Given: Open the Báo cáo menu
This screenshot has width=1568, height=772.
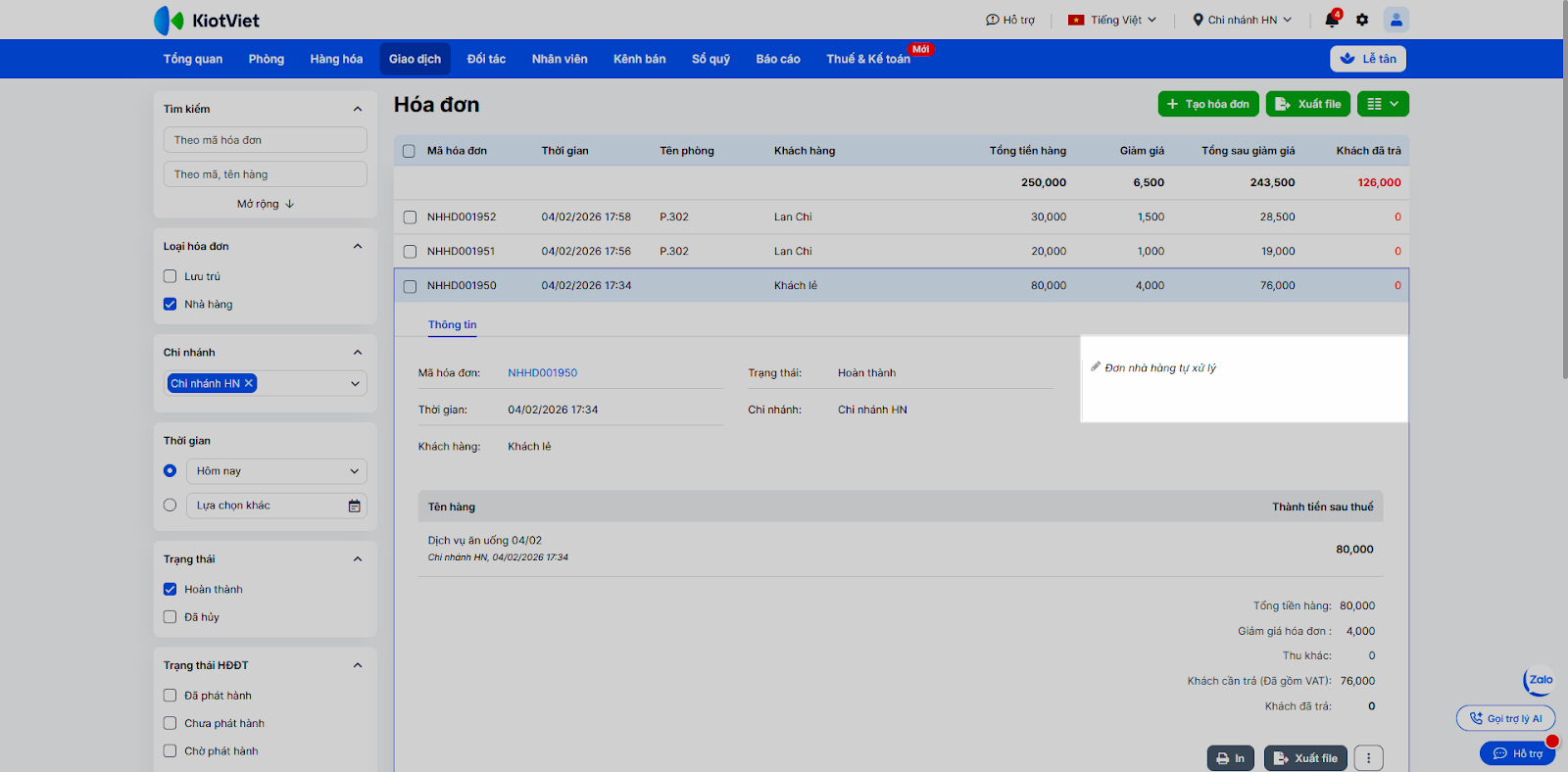Looking at the screenshot, I should pos(778,59).
